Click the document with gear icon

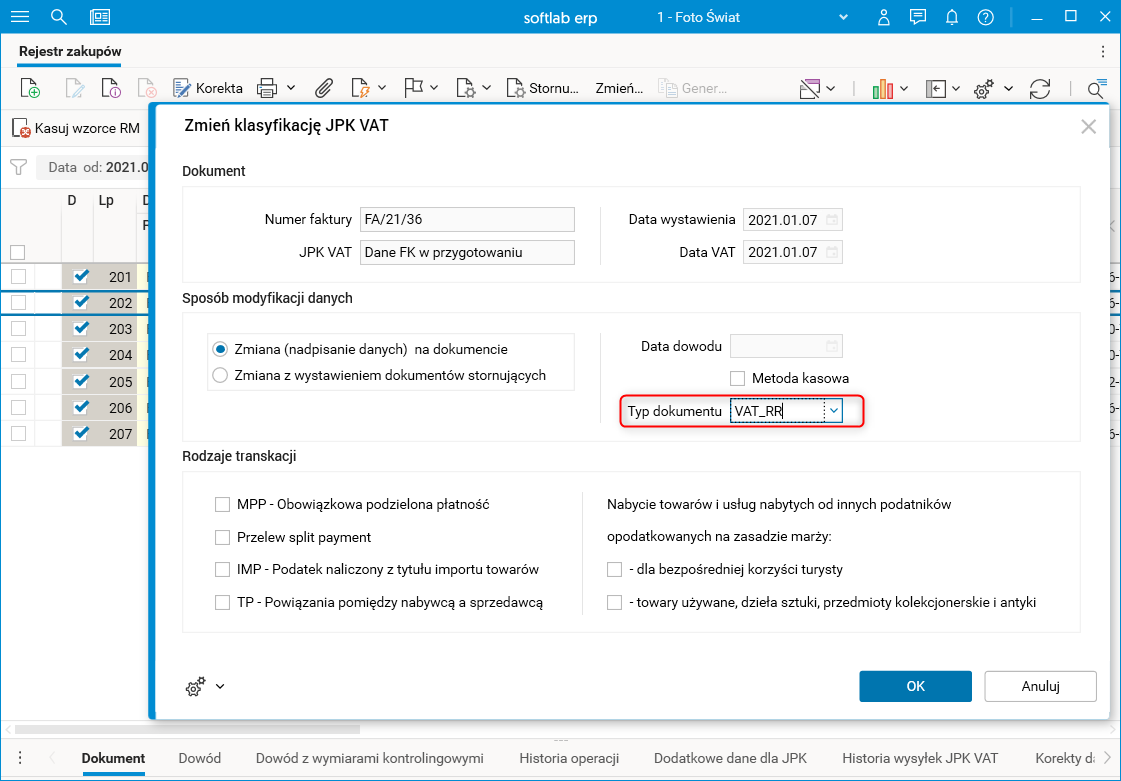coord(466,88)
